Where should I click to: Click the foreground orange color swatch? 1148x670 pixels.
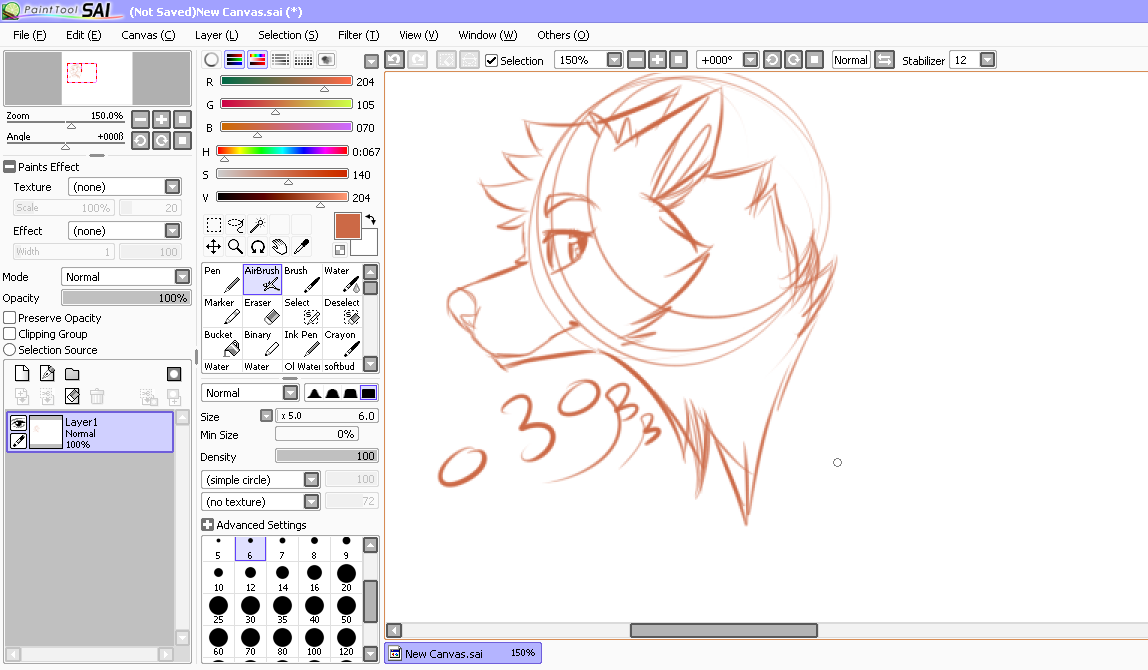coord(348,226)
